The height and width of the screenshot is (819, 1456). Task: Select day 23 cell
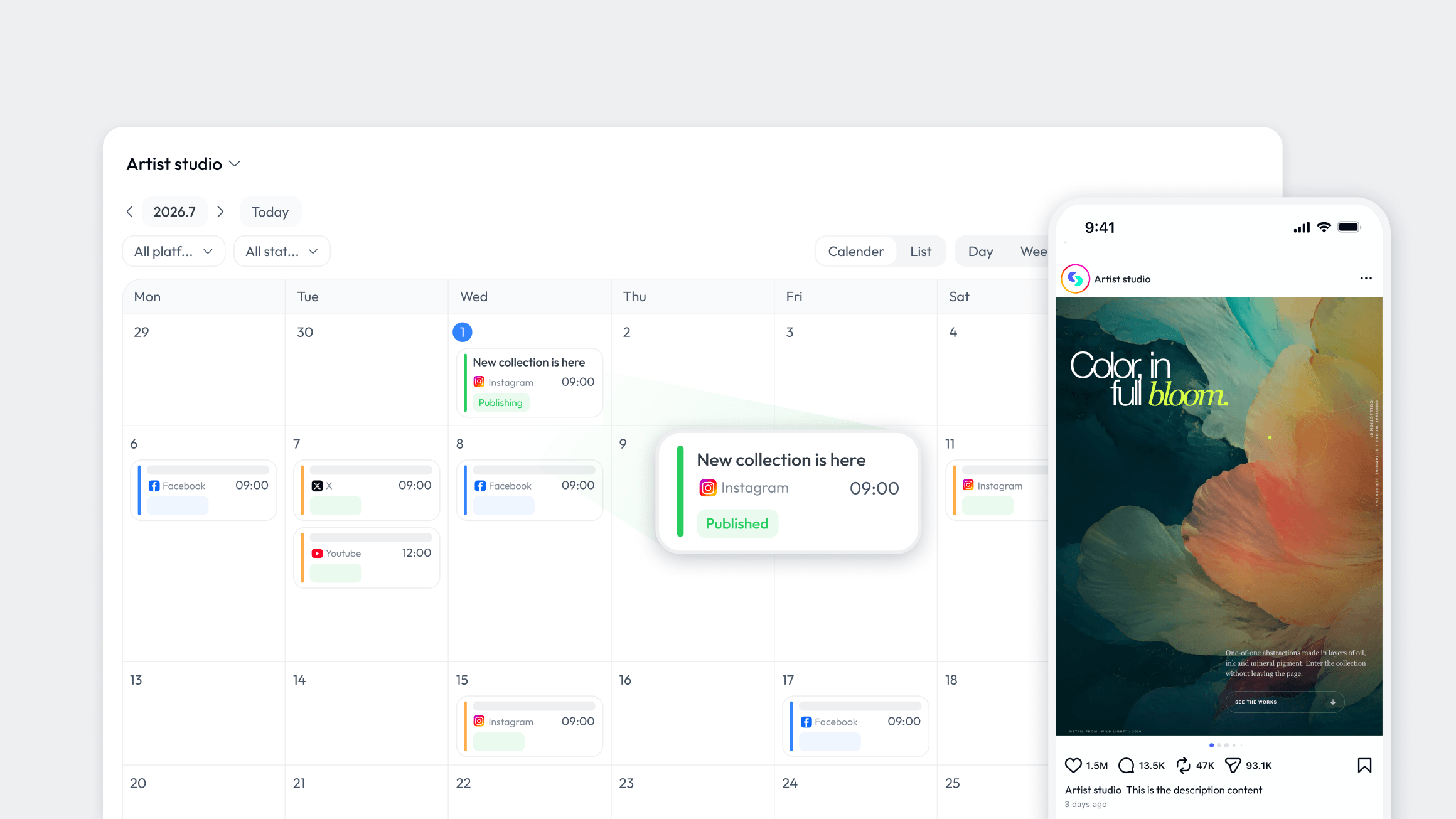coord(693,792)
